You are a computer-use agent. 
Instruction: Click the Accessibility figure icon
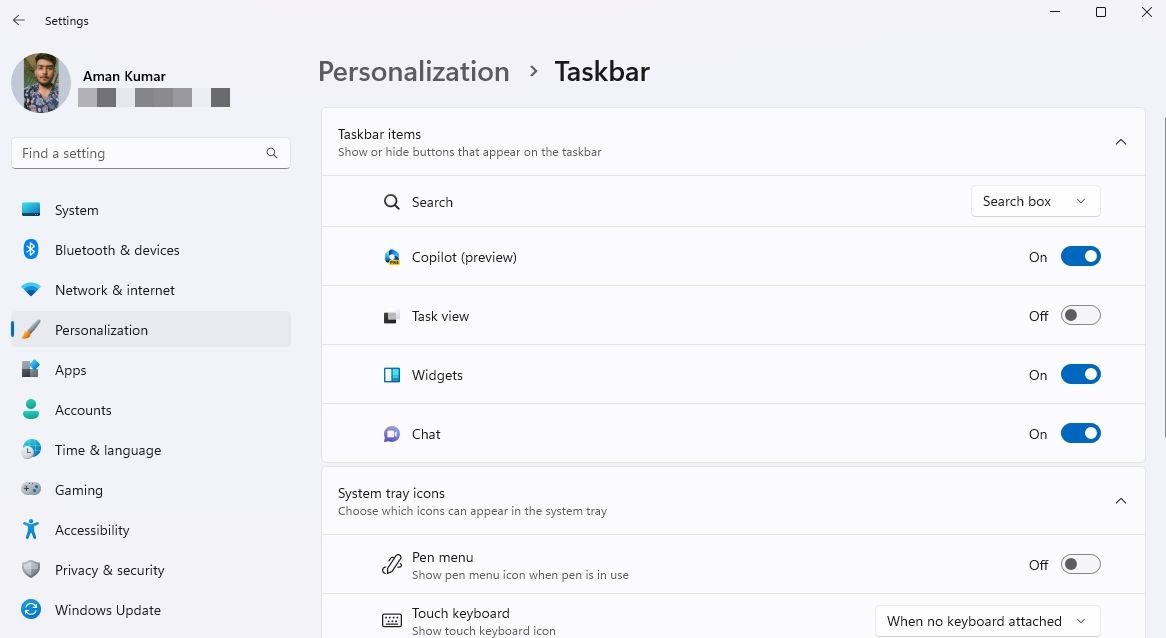[x=30, y=529]
